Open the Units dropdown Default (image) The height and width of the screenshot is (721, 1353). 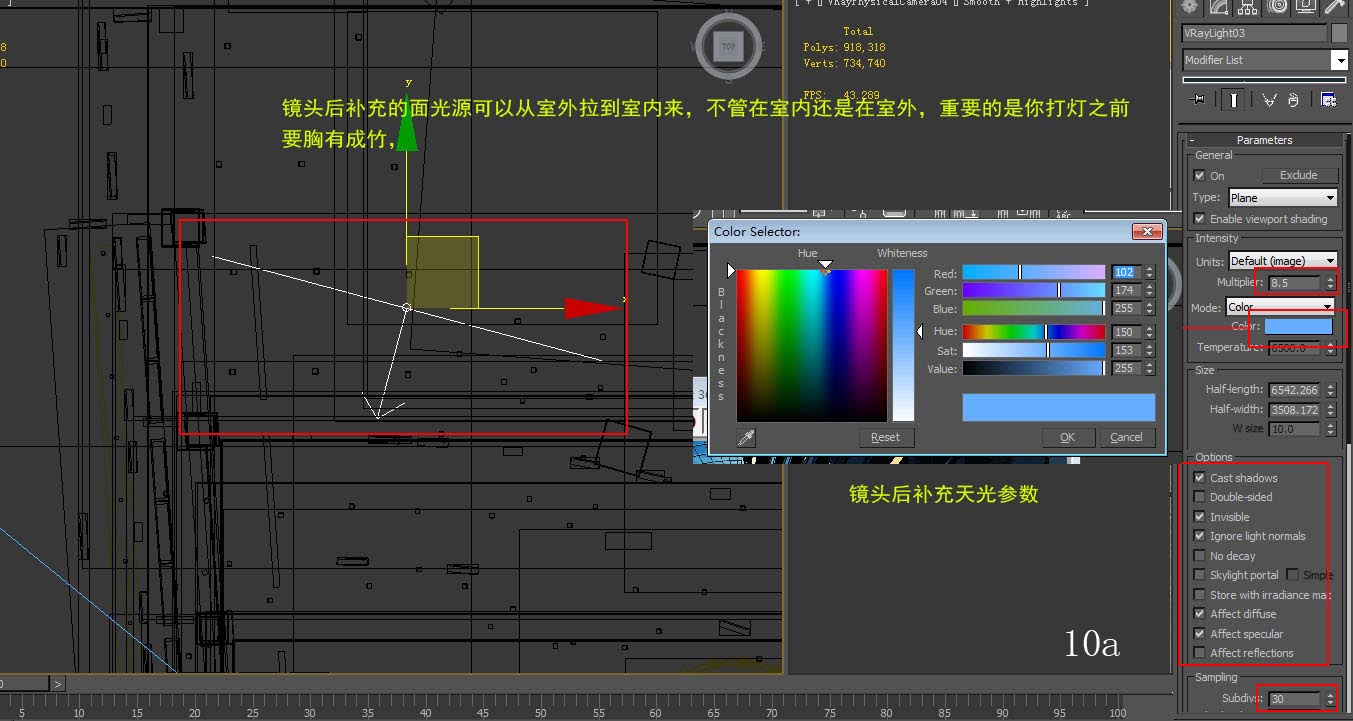[x=1282, y=261]
